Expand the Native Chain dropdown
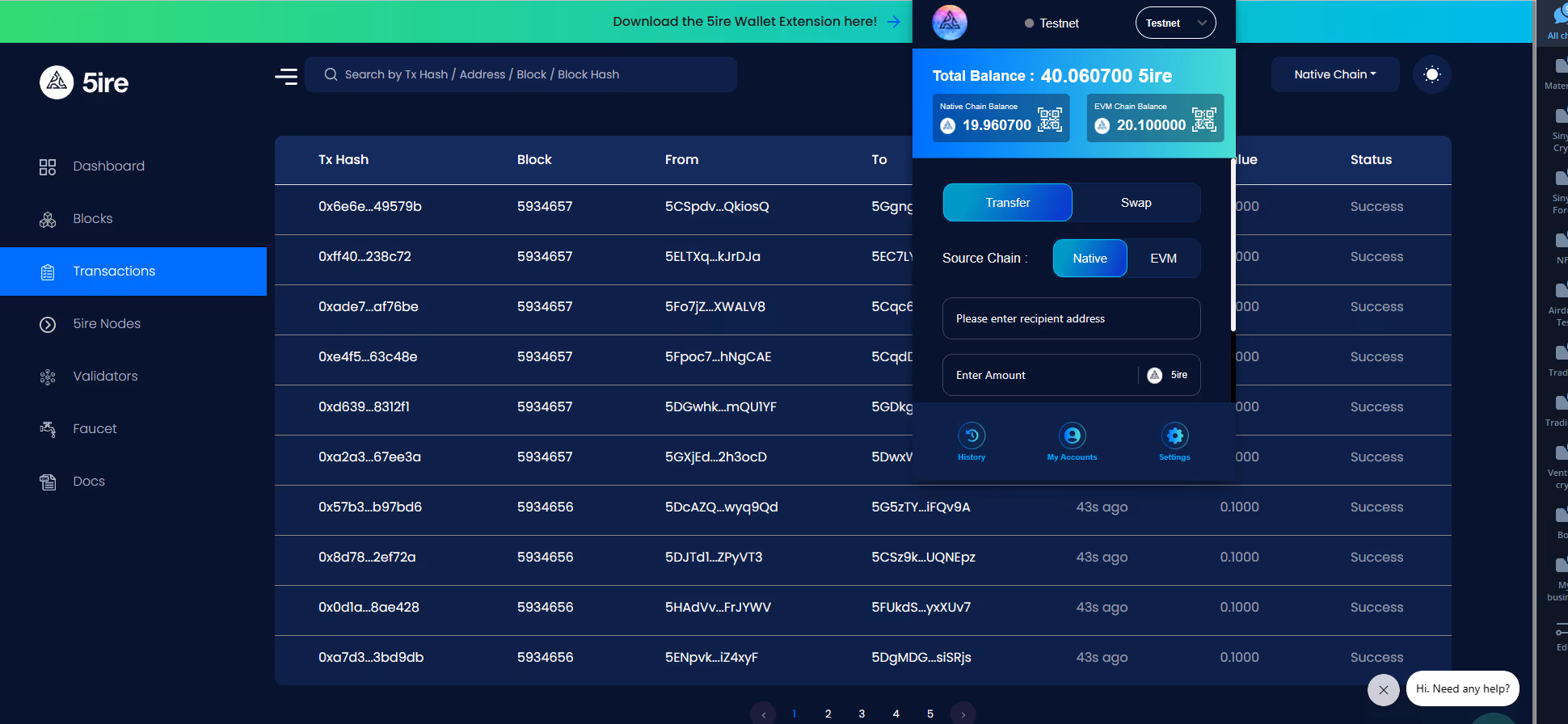1568x724 pixels. click(1334, 74)
